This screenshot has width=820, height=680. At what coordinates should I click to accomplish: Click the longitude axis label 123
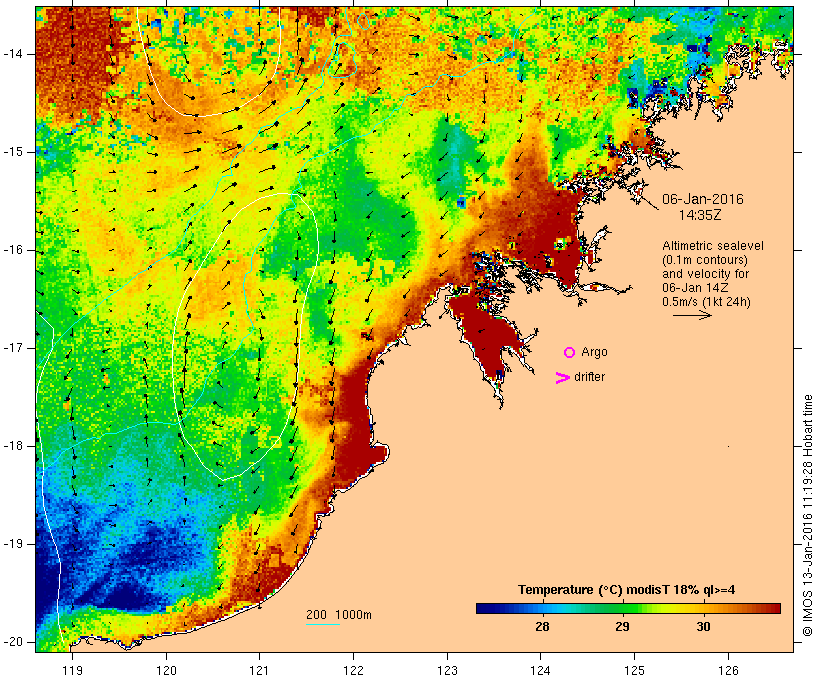447,670
